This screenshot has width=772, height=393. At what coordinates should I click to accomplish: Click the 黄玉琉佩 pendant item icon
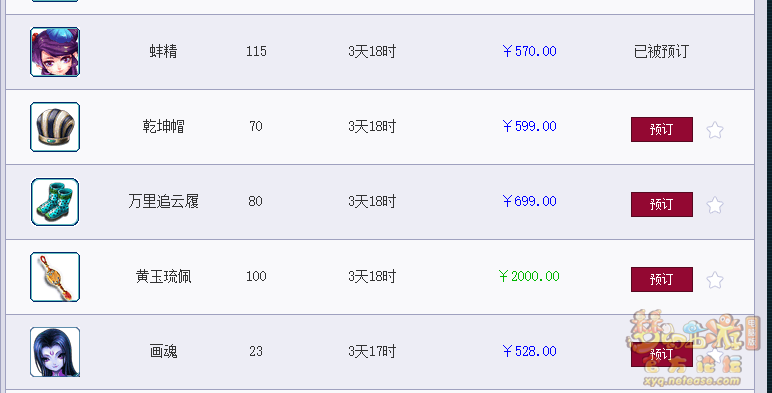[x=55, y=277]
